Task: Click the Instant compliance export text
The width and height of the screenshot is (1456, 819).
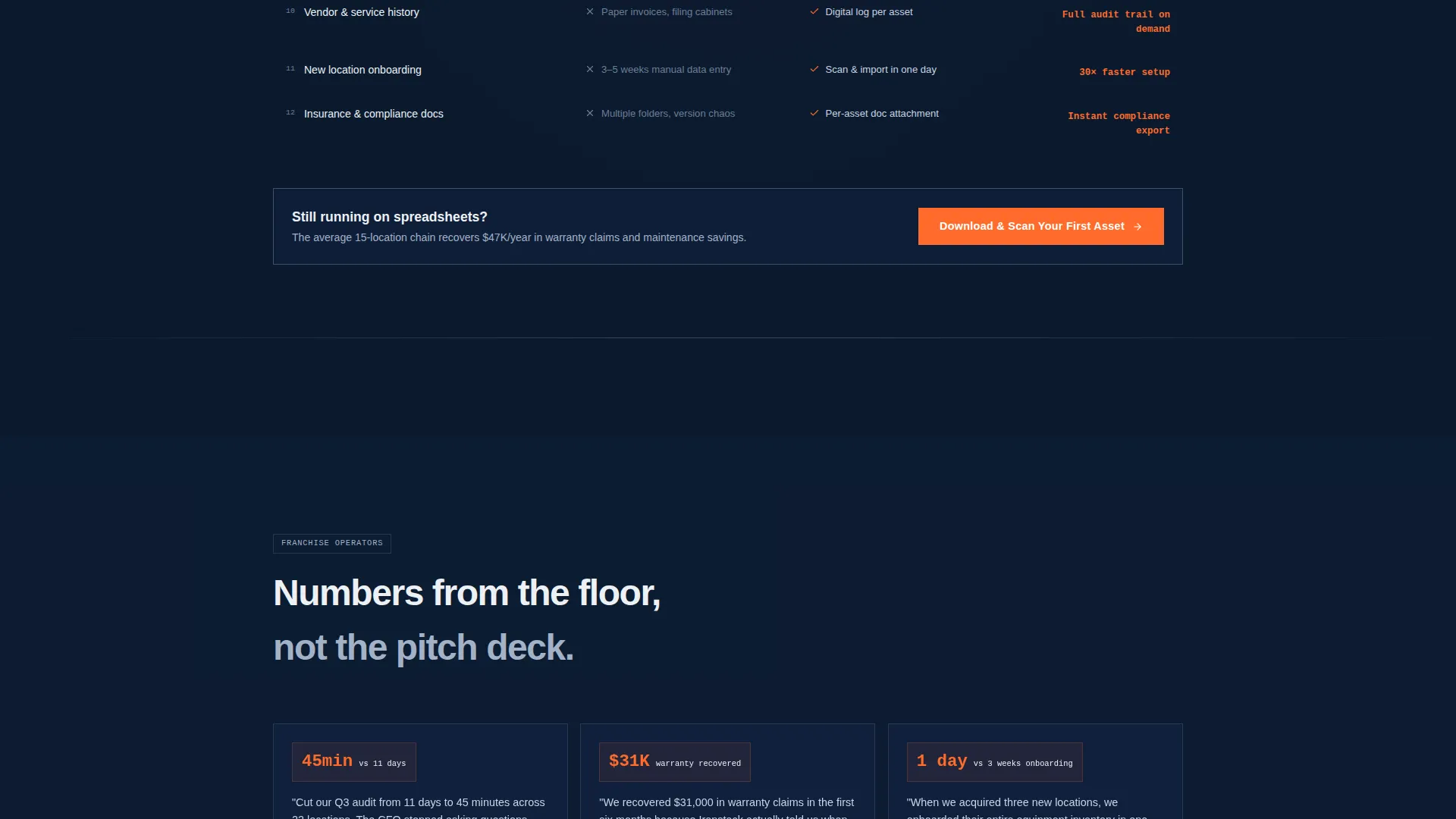Action: tap(1119, 123)
